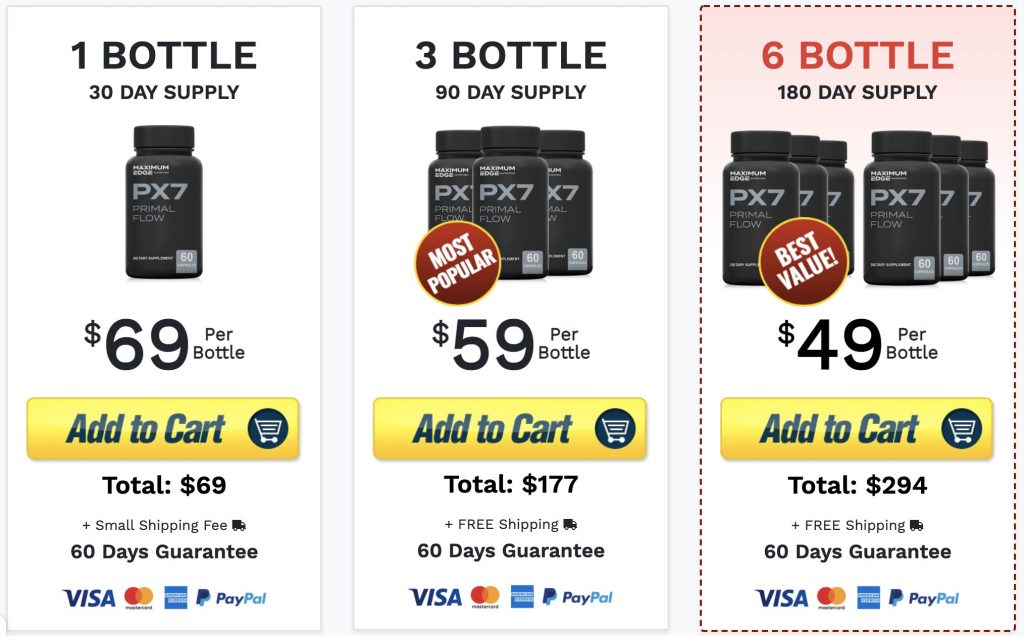Click the Mastercard logo under 6 Bottle
1024x636 pixels.
(831, 598)
